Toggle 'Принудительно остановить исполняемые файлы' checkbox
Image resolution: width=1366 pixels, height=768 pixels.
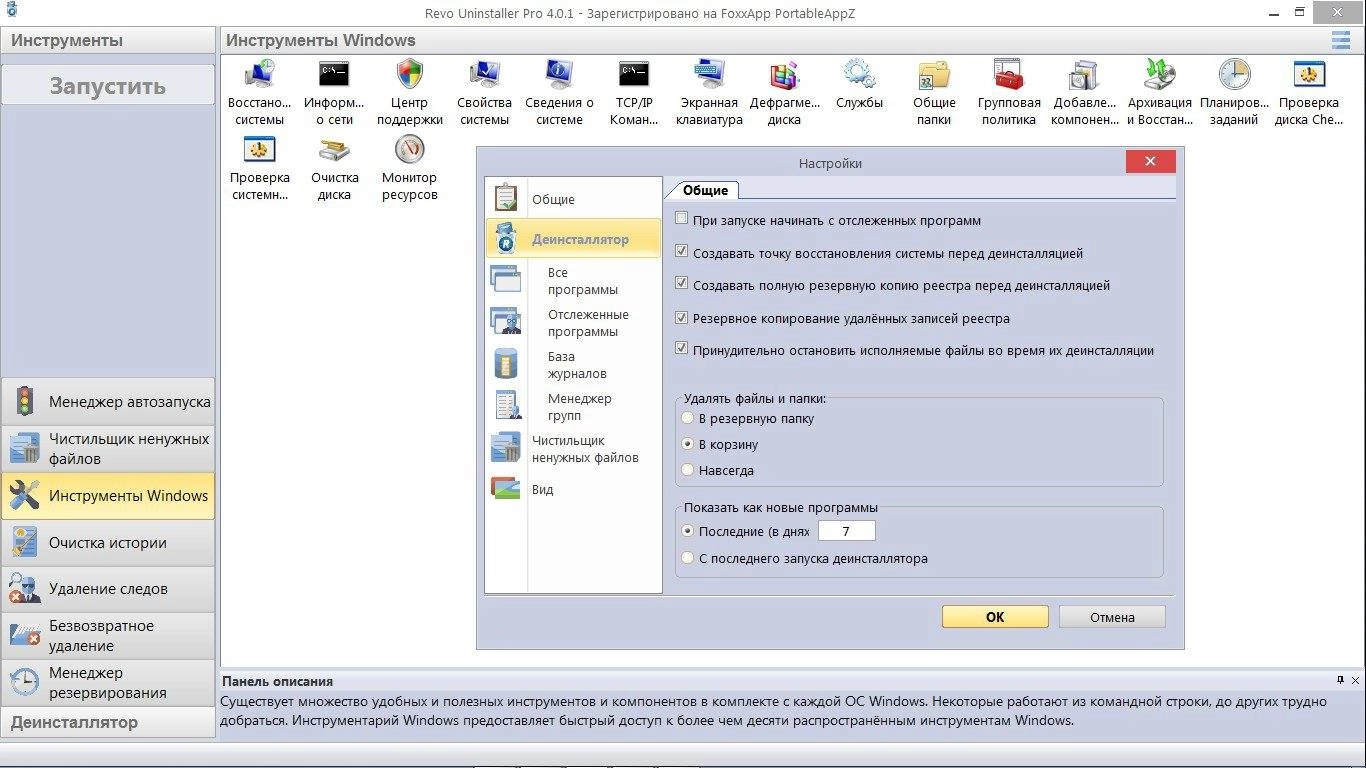[682, 349]
